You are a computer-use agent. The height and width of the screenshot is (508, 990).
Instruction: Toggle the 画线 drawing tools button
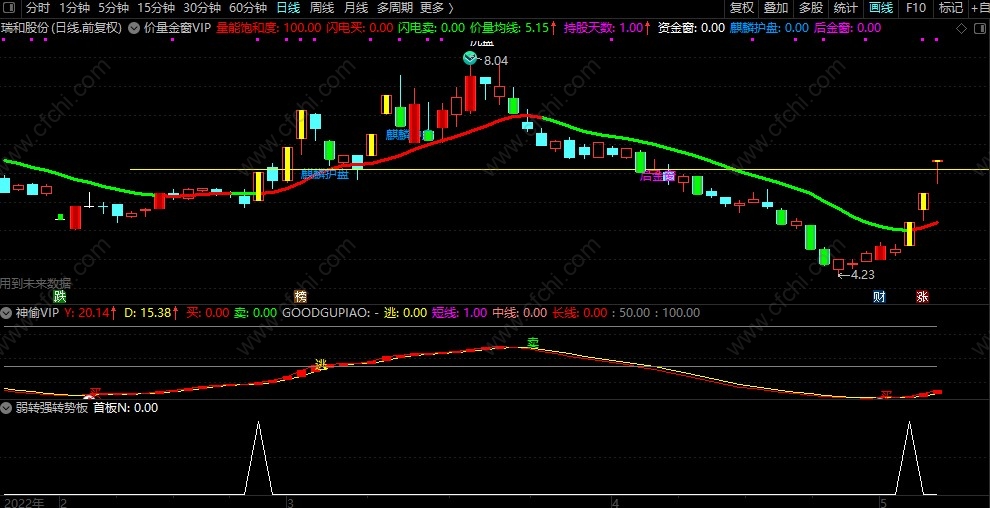coord(881,8)
